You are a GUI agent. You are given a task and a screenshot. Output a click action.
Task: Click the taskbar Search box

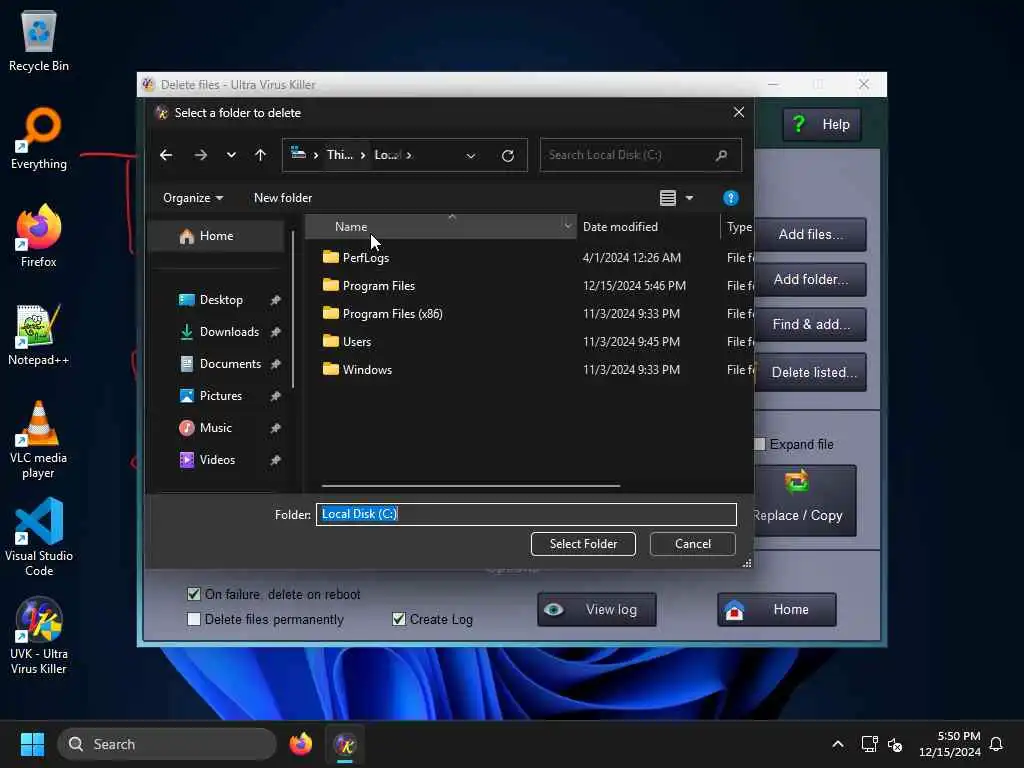point(167,744)
